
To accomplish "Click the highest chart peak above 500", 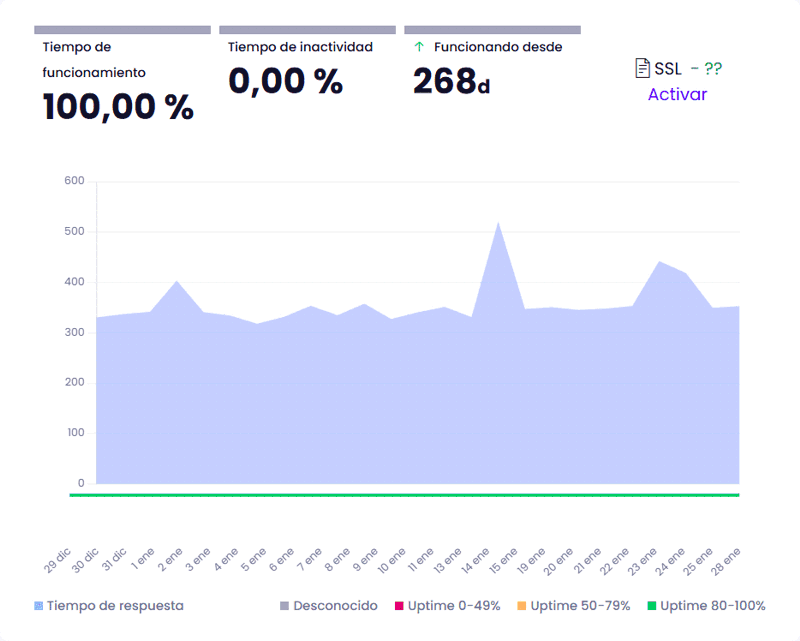I will click(498, 223).
